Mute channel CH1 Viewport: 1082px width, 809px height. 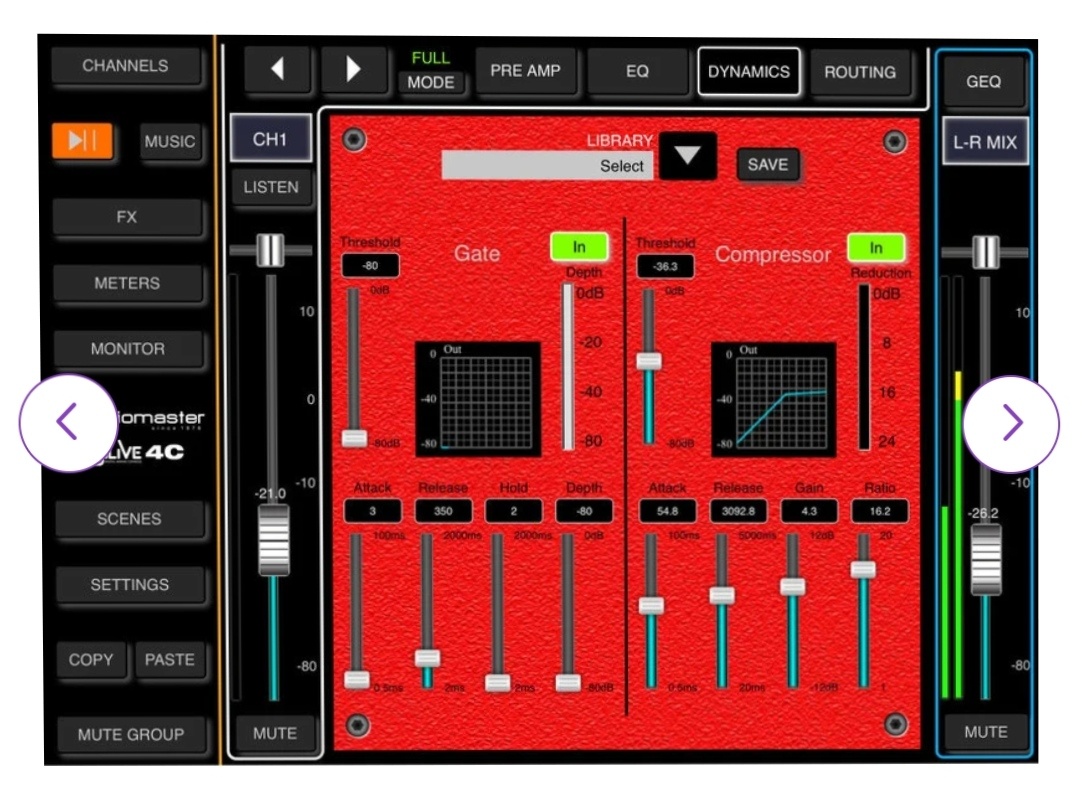click(274, 733)
